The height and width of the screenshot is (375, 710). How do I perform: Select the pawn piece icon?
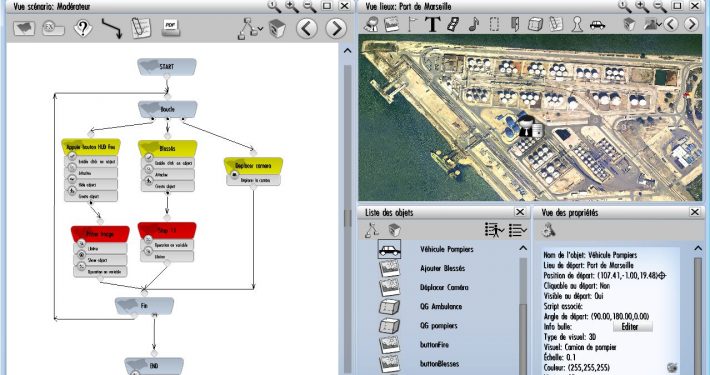click(x=577, y=24)
